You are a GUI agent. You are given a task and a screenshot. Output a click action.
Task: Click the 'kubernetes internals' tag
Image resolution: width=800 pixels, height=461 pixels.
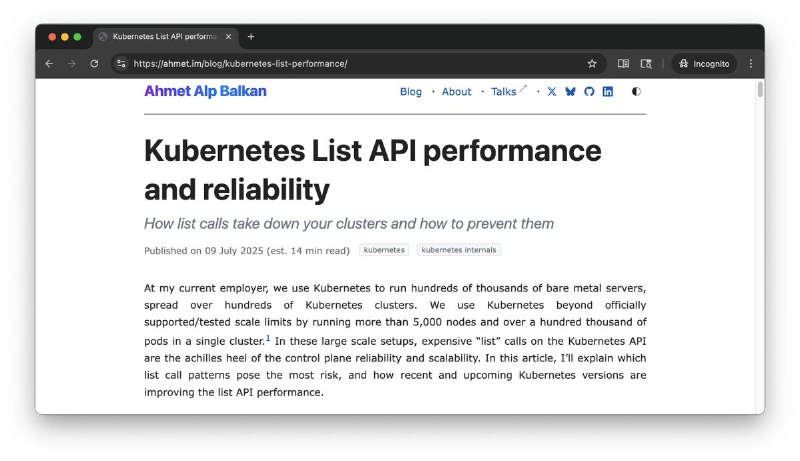tap(458, 250)
